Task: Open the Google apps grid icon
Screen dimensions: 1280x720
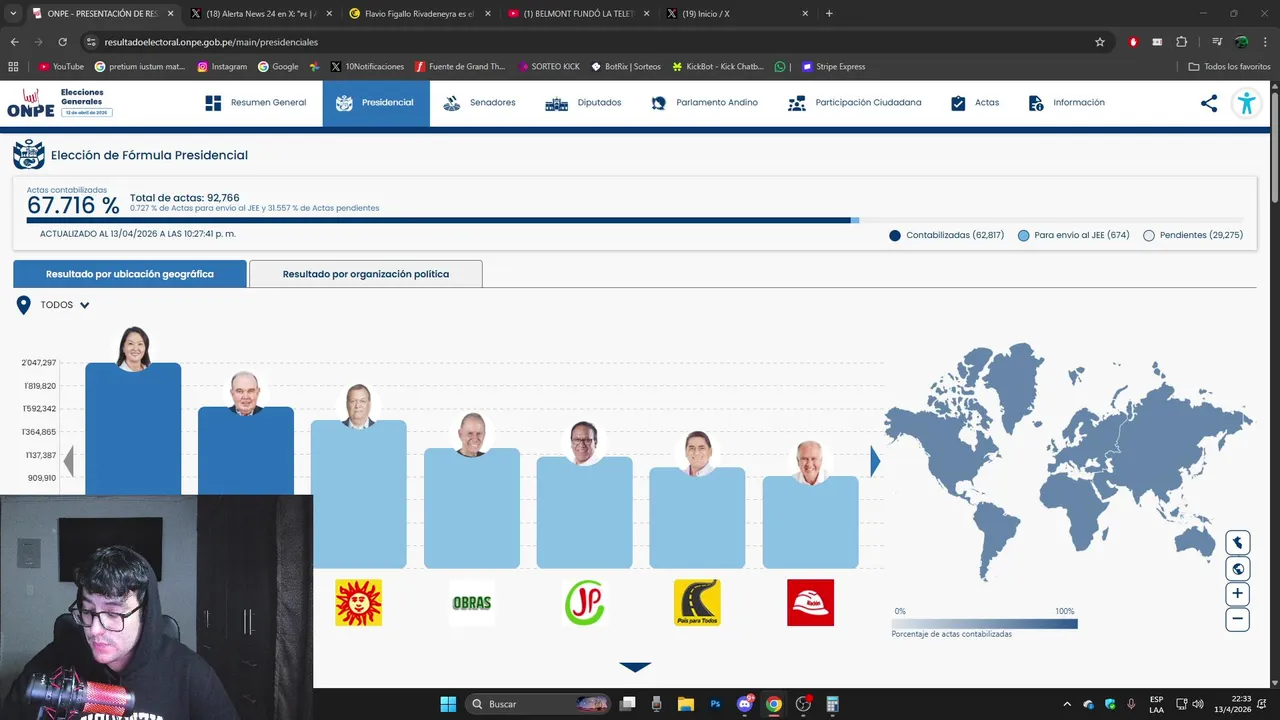Action: (13, 67)
